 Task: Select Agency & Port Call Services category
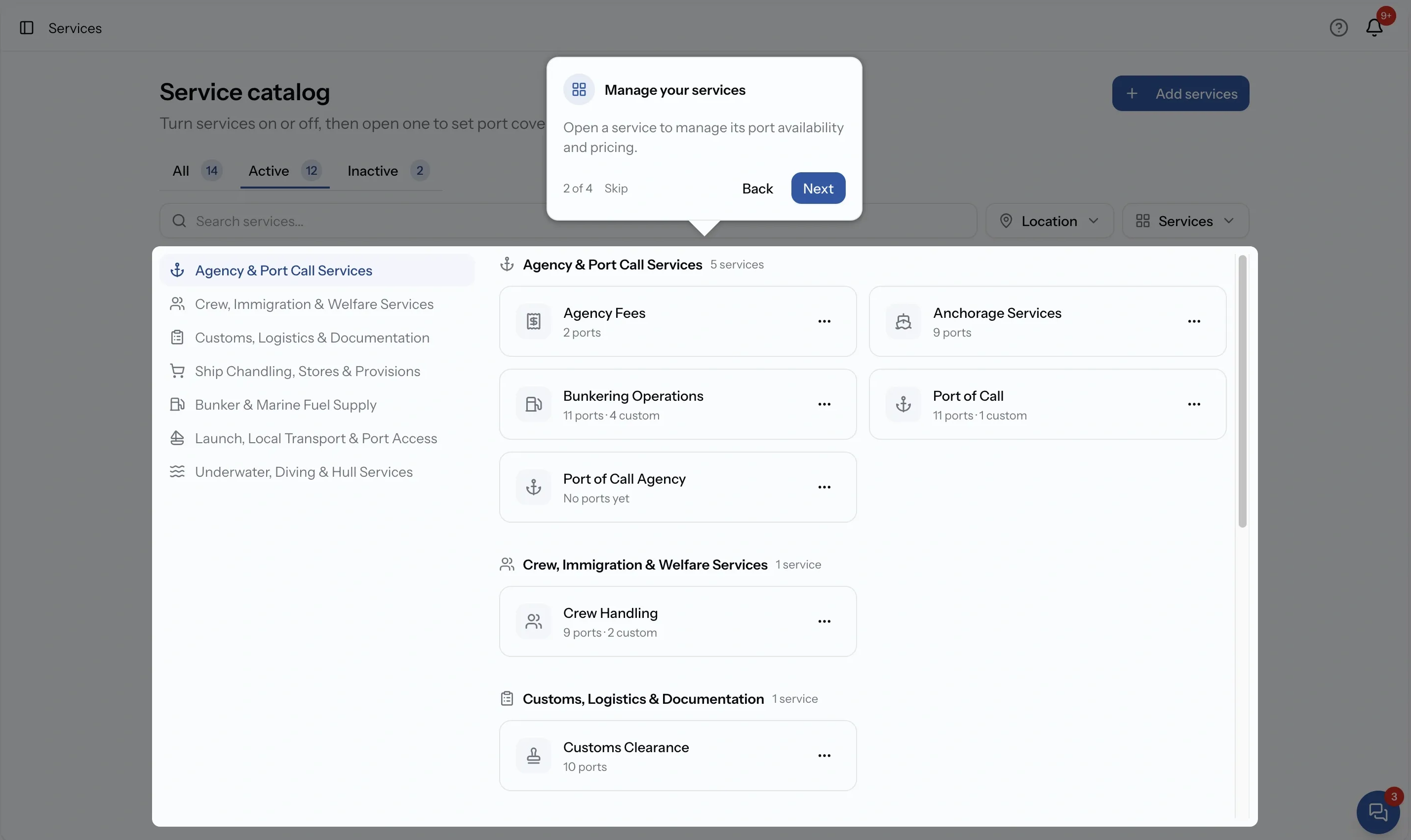point(317,270)
